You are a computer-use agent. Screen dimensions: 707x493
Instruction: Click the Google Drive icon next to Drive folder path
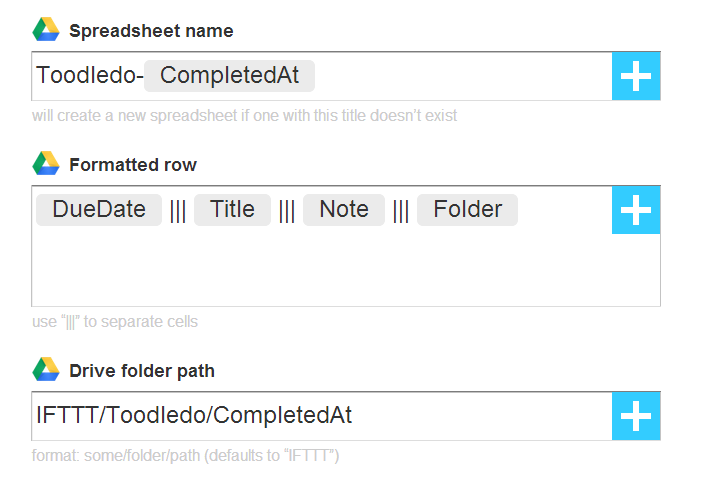[46, 369]
